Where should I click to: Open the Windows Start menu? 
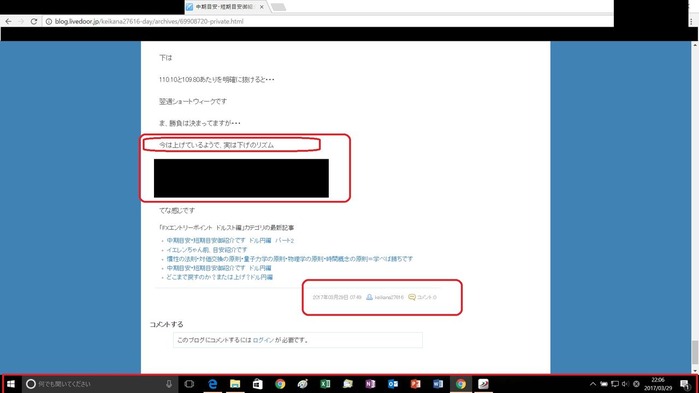[11, 384]
